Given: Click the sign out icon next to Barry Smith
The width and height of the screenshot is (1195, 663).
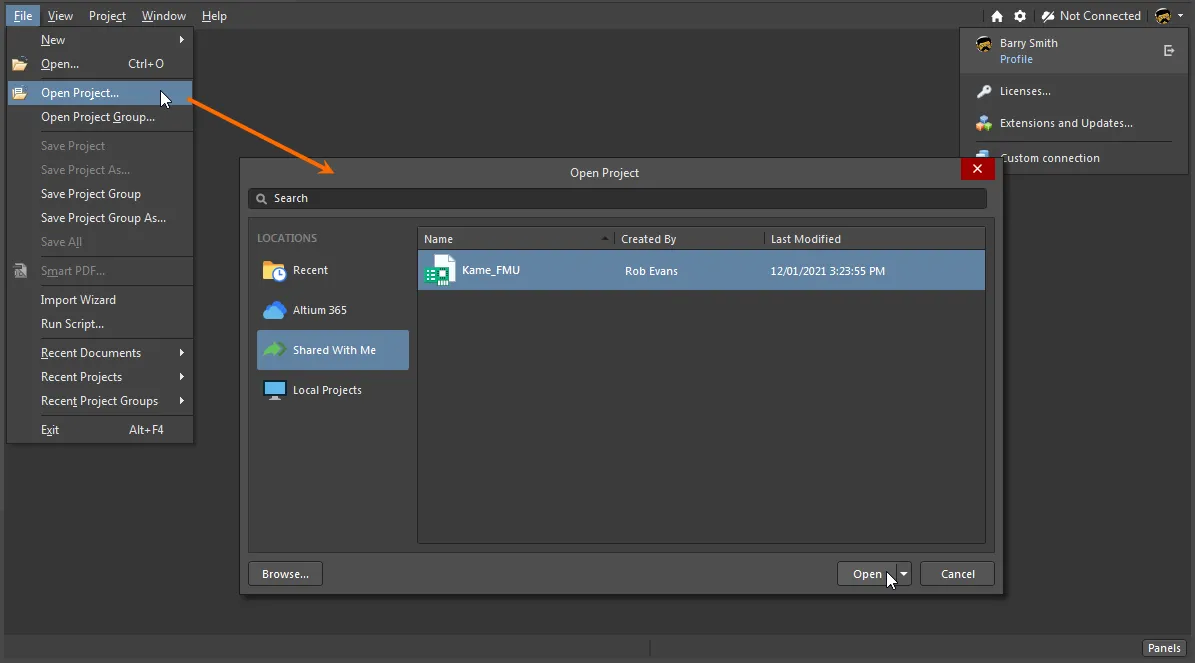Looking at the screenshot, I should click(x=1169, y=51).
